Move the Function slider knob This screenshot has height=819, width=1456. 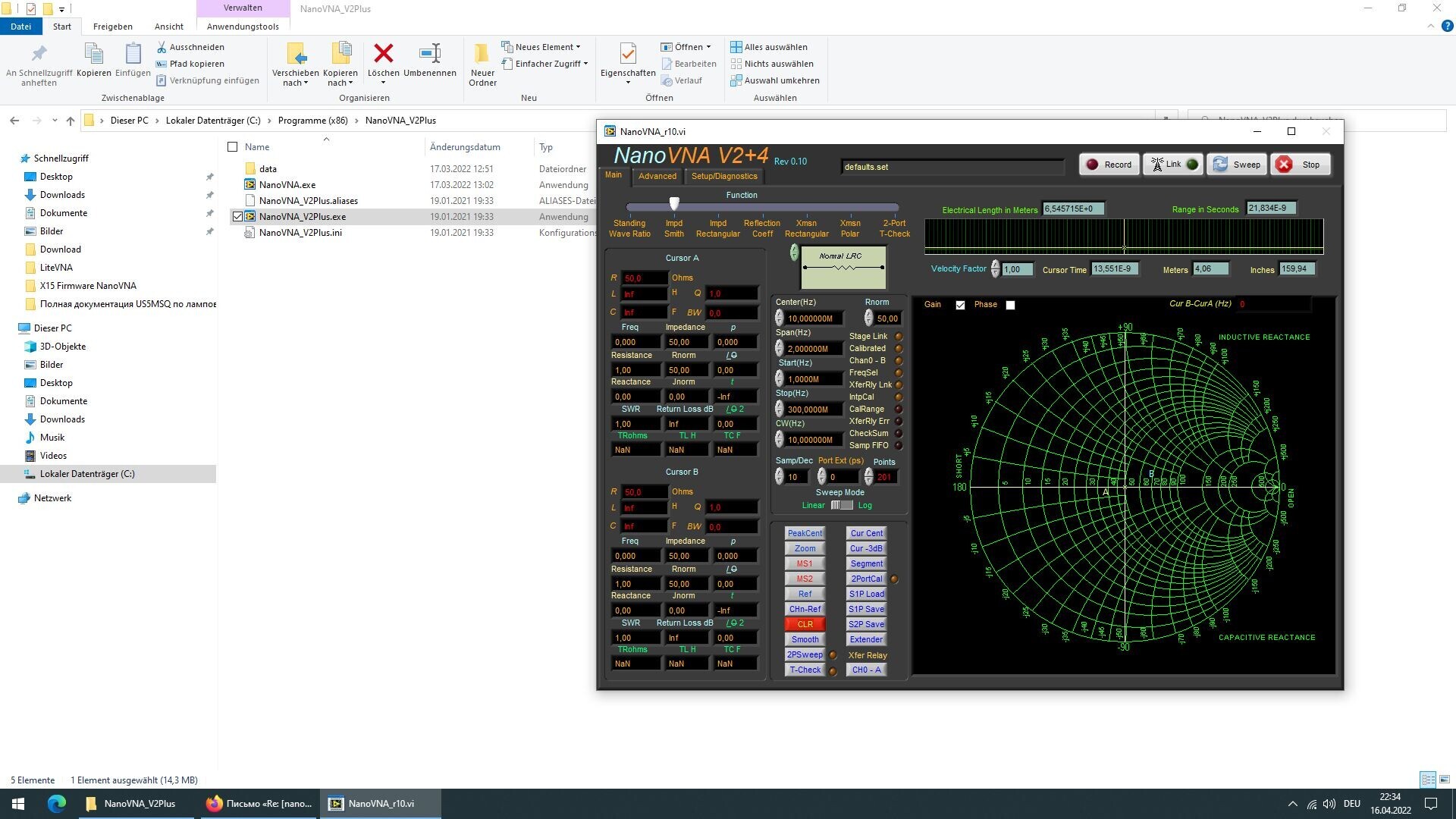tap(674, 203)
